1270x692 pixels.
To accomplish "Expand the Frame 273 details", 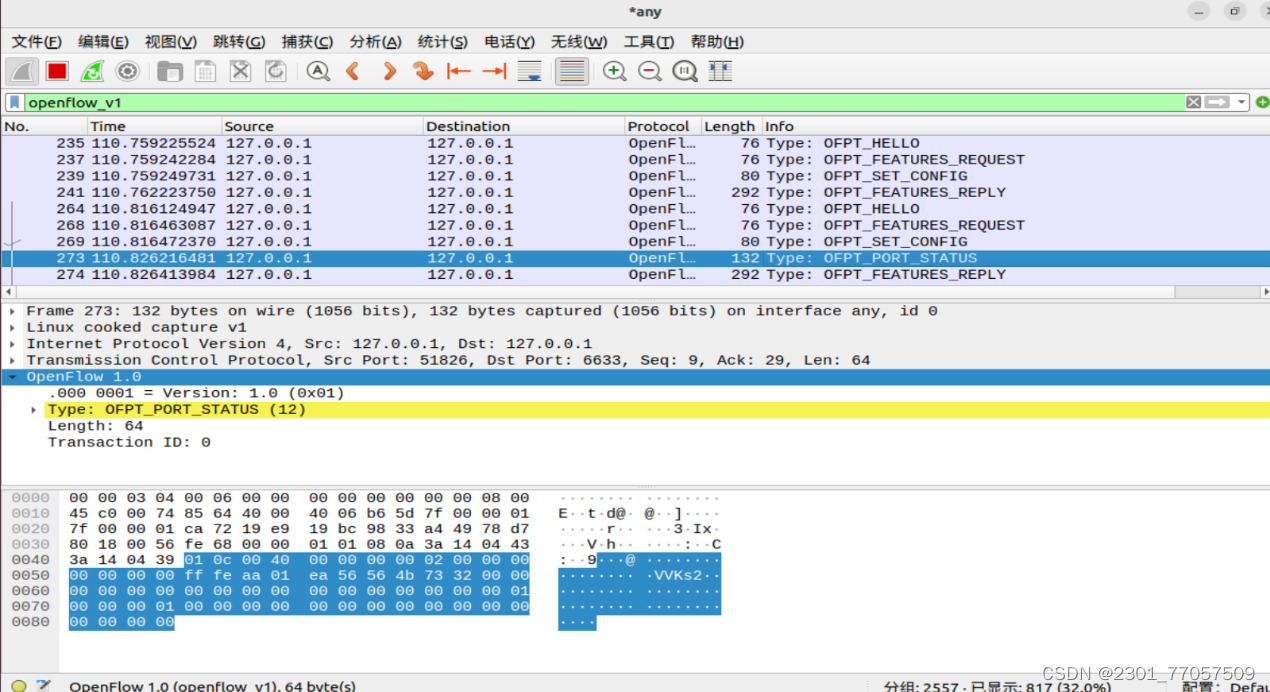I will coord(12,310).
